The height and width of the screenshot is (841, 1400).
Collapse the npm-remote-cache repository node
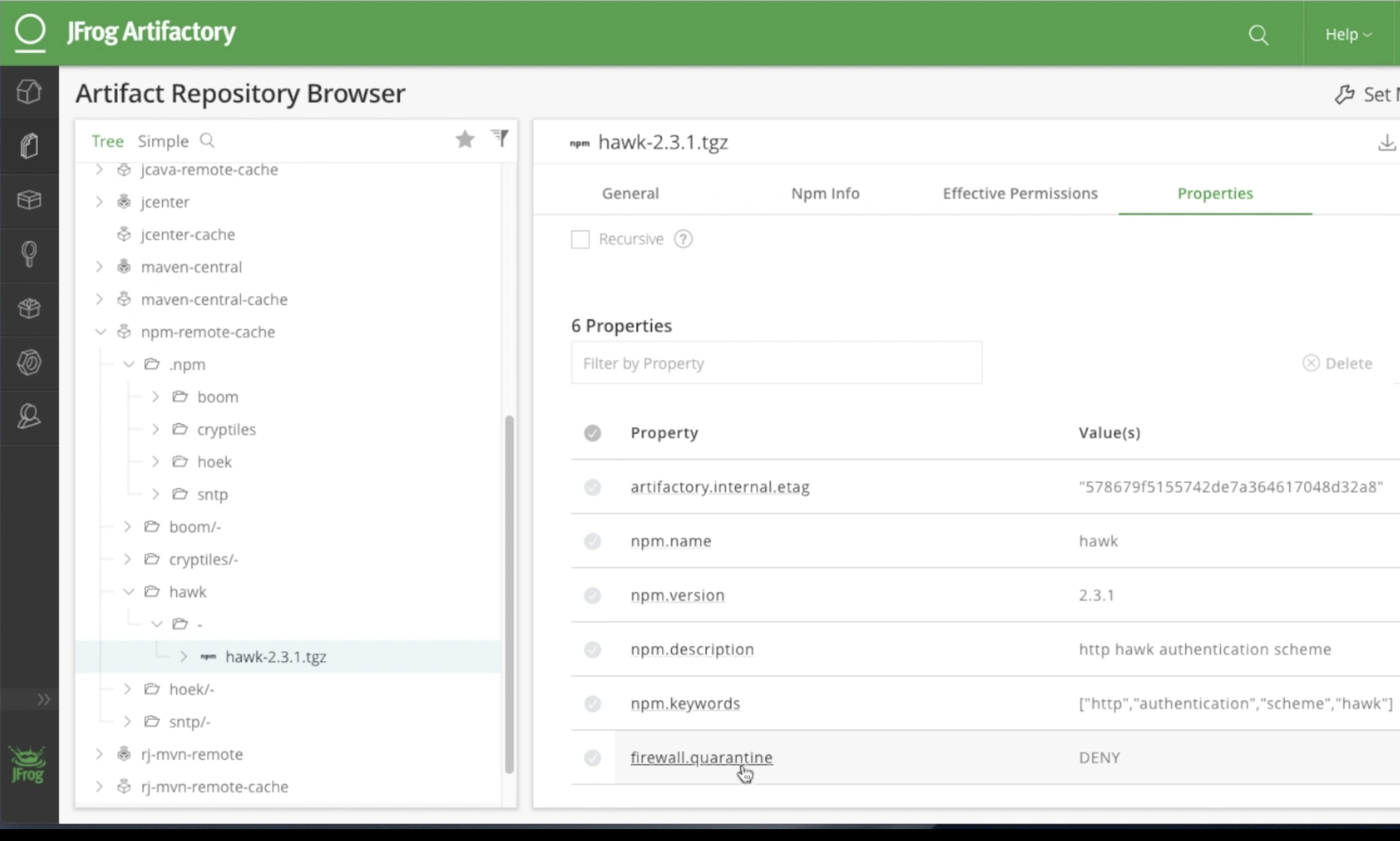click(x=100, y=332)
